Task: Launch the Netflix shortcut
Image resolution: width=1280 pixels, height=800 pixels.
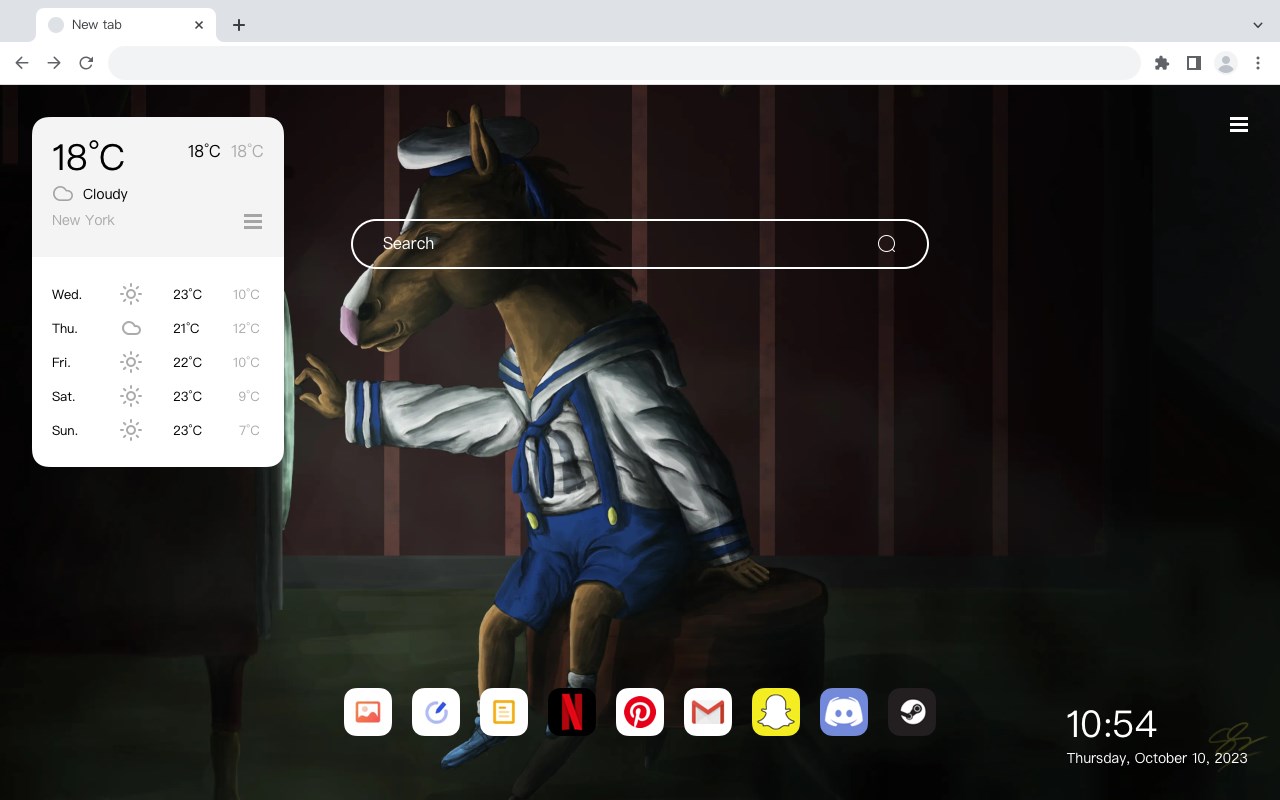Action: click(x=572, y=712)
